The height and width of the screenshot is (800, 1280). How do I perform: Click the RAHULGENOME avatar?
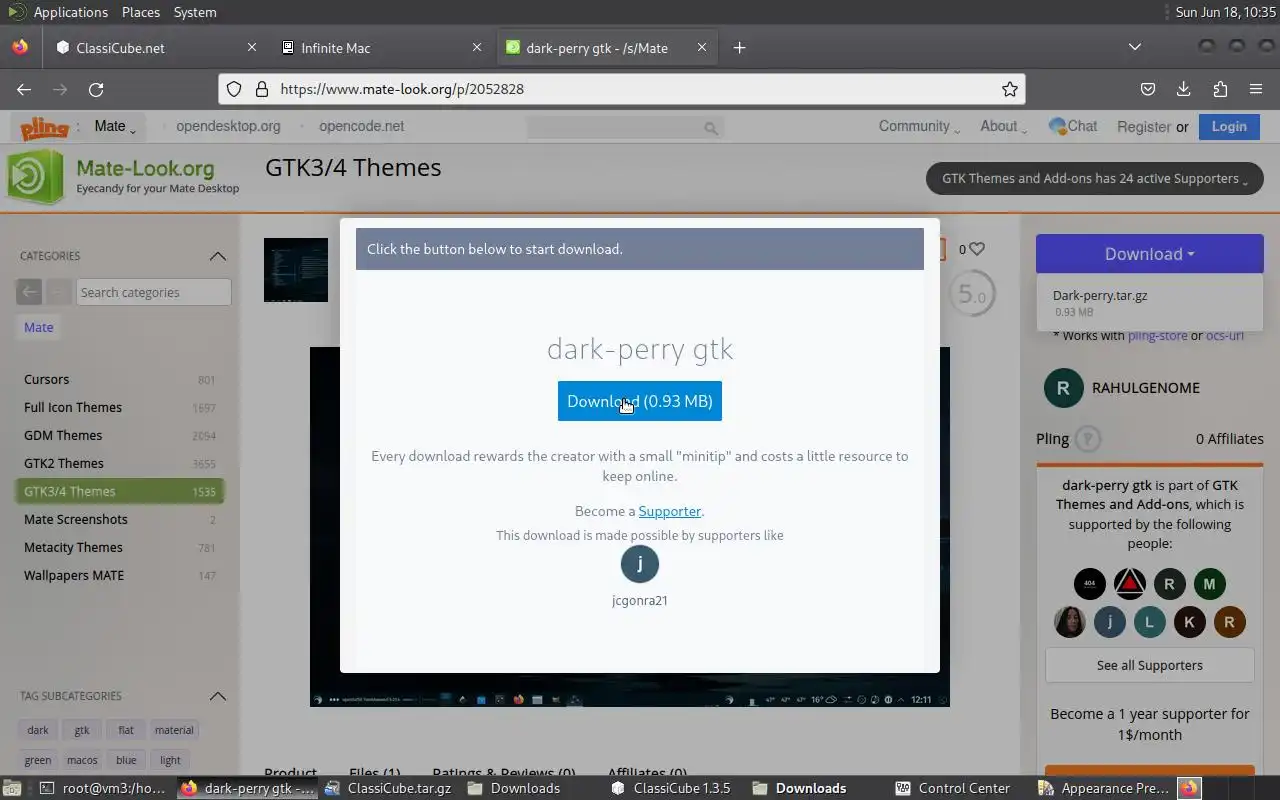click(x=1063, y=388)
